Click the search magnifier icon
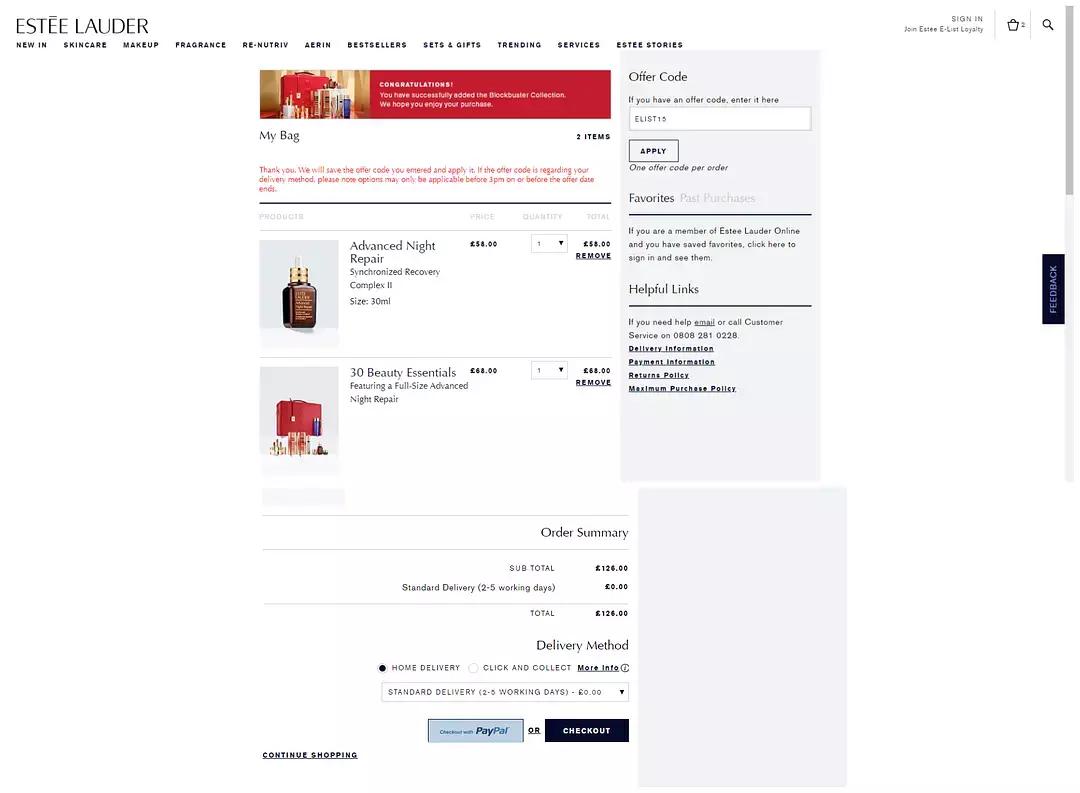1080x793 pixels. point(1048,25)
